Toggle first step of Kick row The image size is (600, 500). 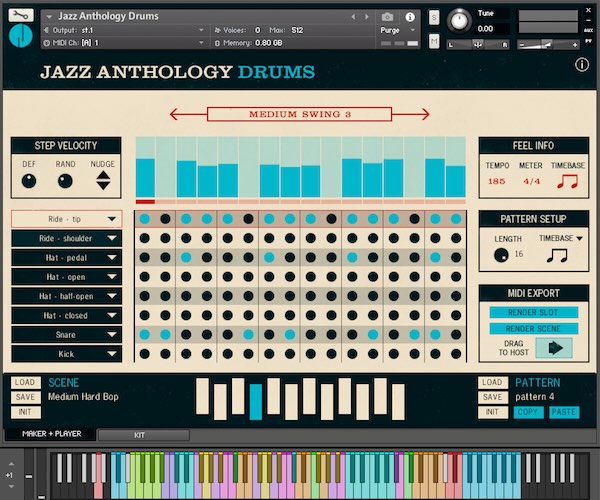145,354
